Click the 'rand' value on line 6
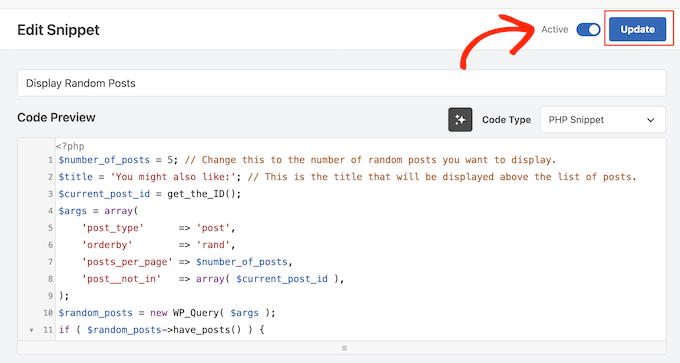 click(213, 245)
